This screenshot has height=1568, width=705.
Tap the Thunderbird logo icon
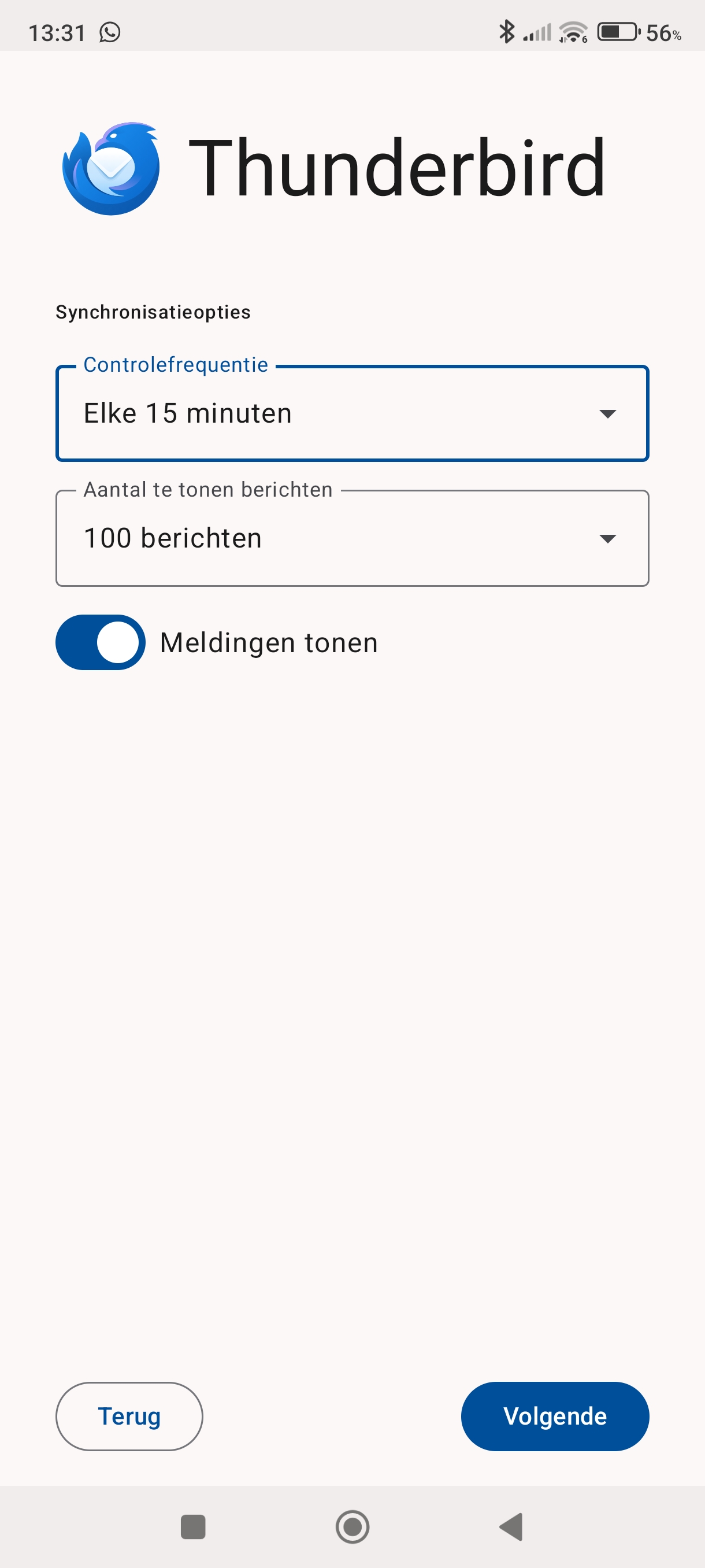click(x=111, y=169)
